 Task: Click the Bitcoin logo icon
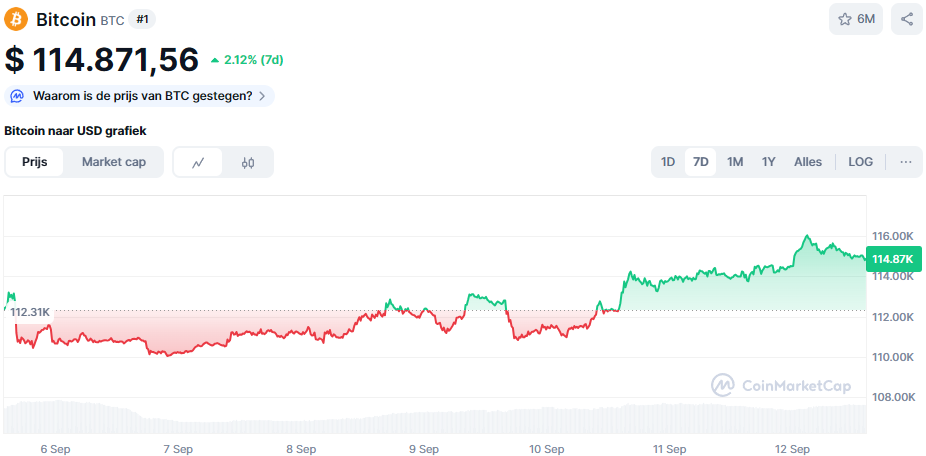pyautogui.click(x=16, y=19)
